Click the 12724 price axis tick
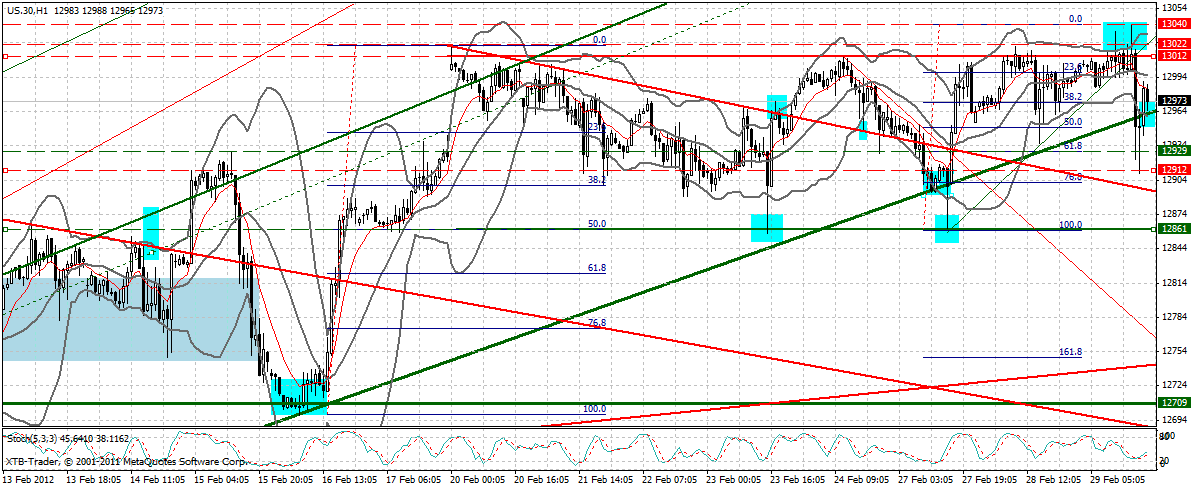 [1176, 385]
